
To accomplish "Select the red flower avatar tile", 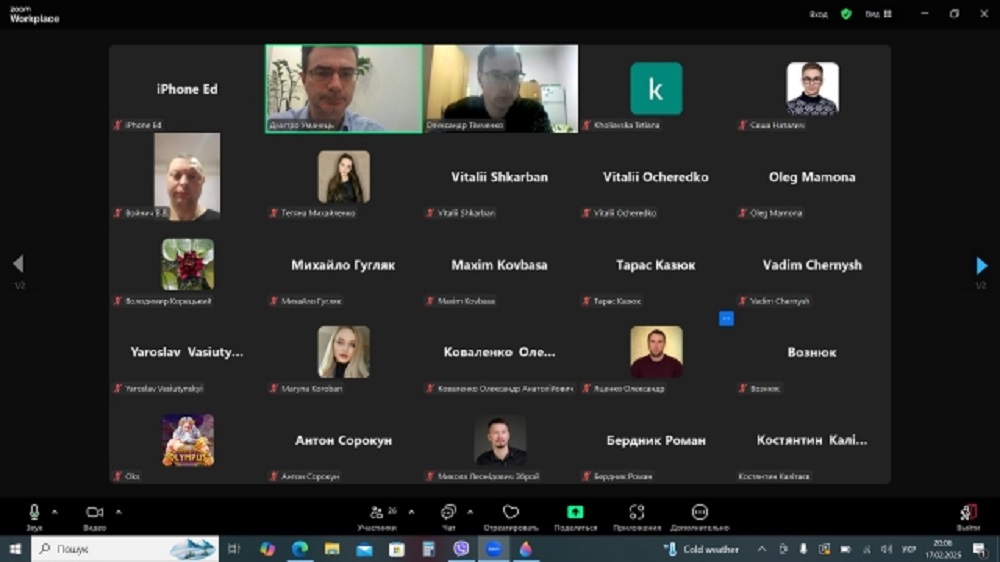I will [x=188, y=264].
